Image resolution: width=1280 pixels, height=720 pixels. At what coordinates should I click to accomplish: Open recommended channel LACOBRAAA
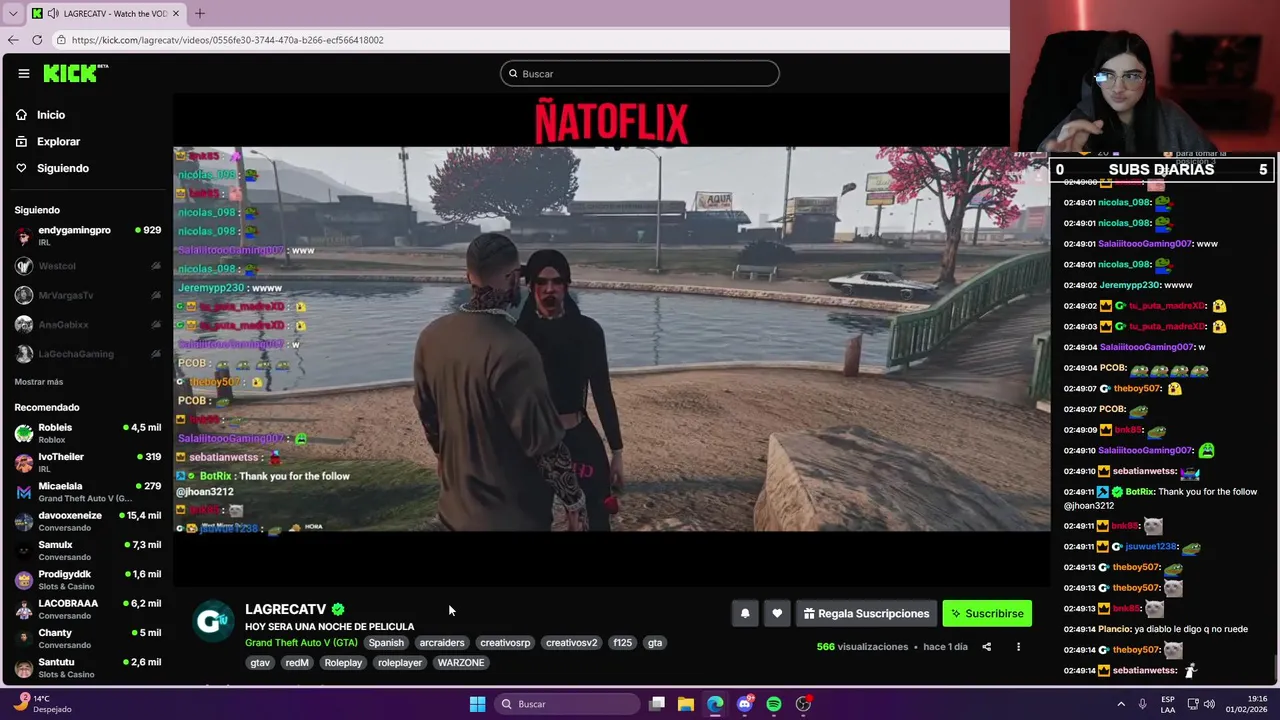pos(88,609)
